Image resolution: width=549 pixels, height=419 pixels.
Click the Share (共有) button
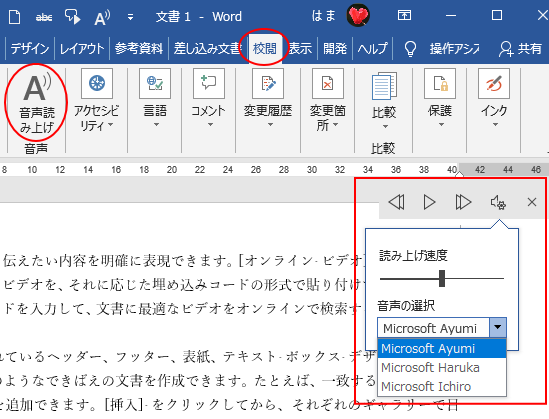point(520,49)
